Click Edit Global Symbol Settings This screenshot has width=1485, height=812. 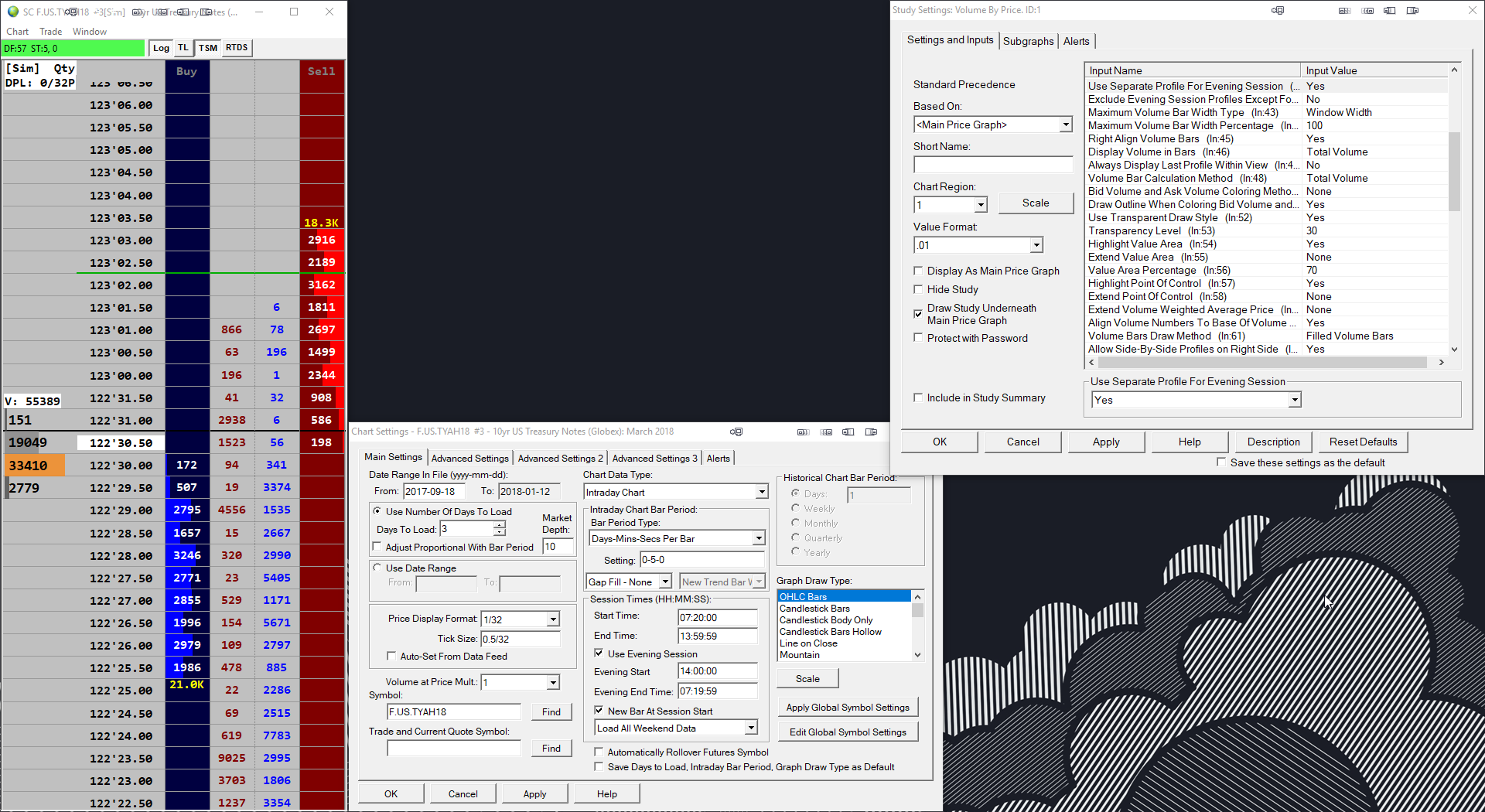[848, 732]
